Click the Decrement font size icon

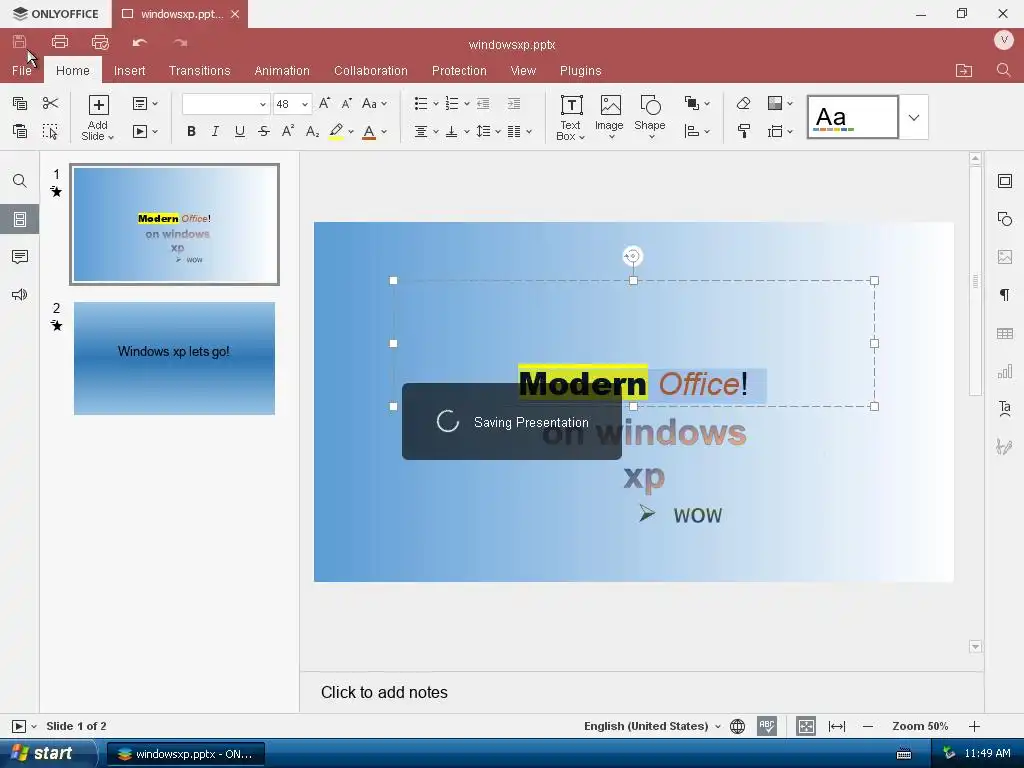point(347,103)
